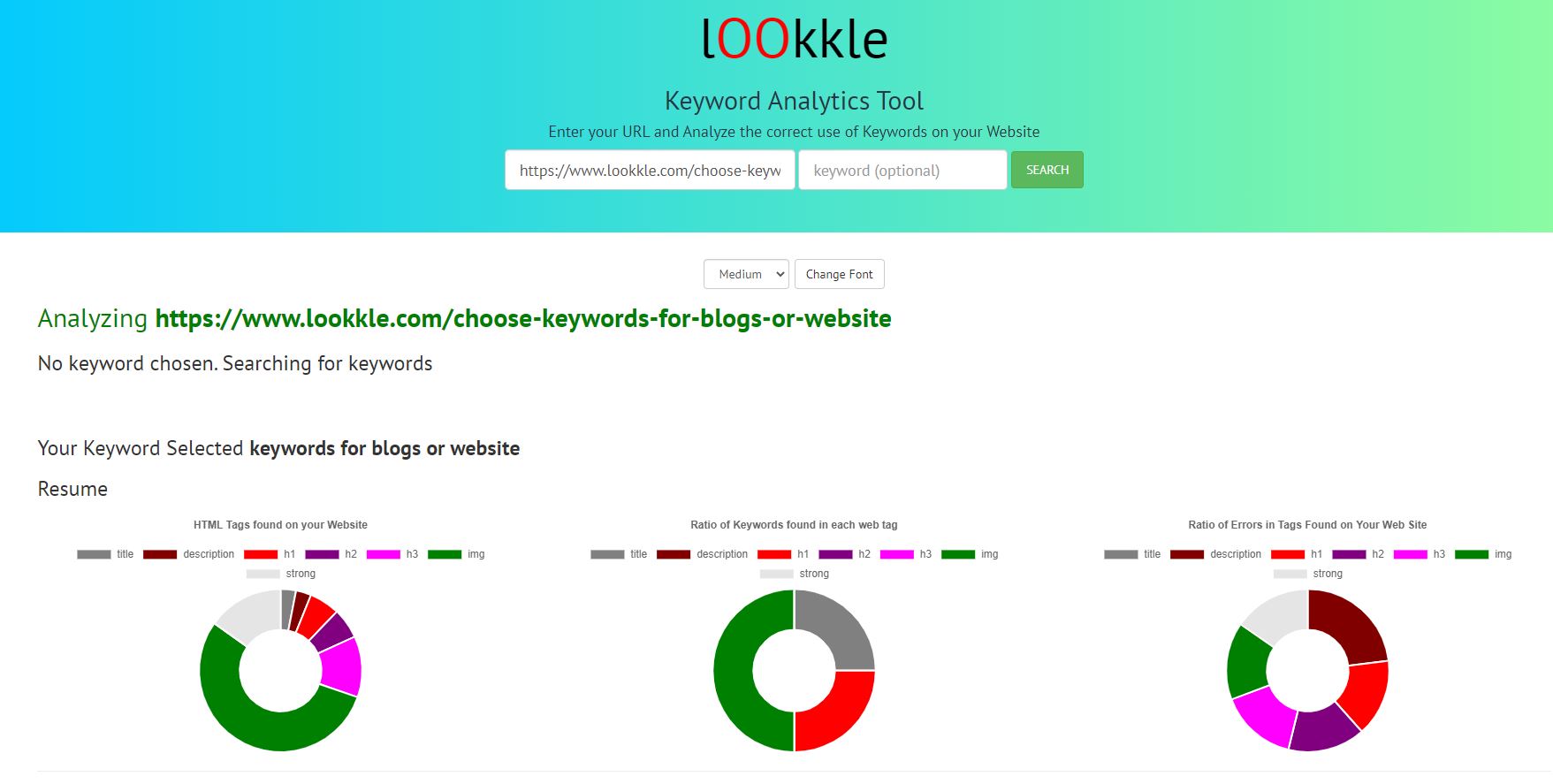This screenshot has height=784, width=1553.
Task: Toggle description legend in HTML Tags chart
Action: (x=188, y=554)
